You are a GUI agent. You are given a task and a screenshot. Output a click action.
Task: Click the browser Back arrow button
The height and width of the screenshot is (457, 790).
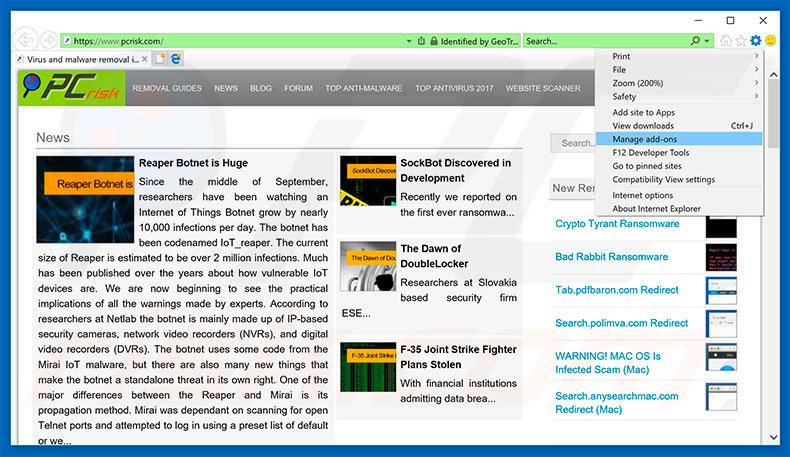tap(25, 40)
